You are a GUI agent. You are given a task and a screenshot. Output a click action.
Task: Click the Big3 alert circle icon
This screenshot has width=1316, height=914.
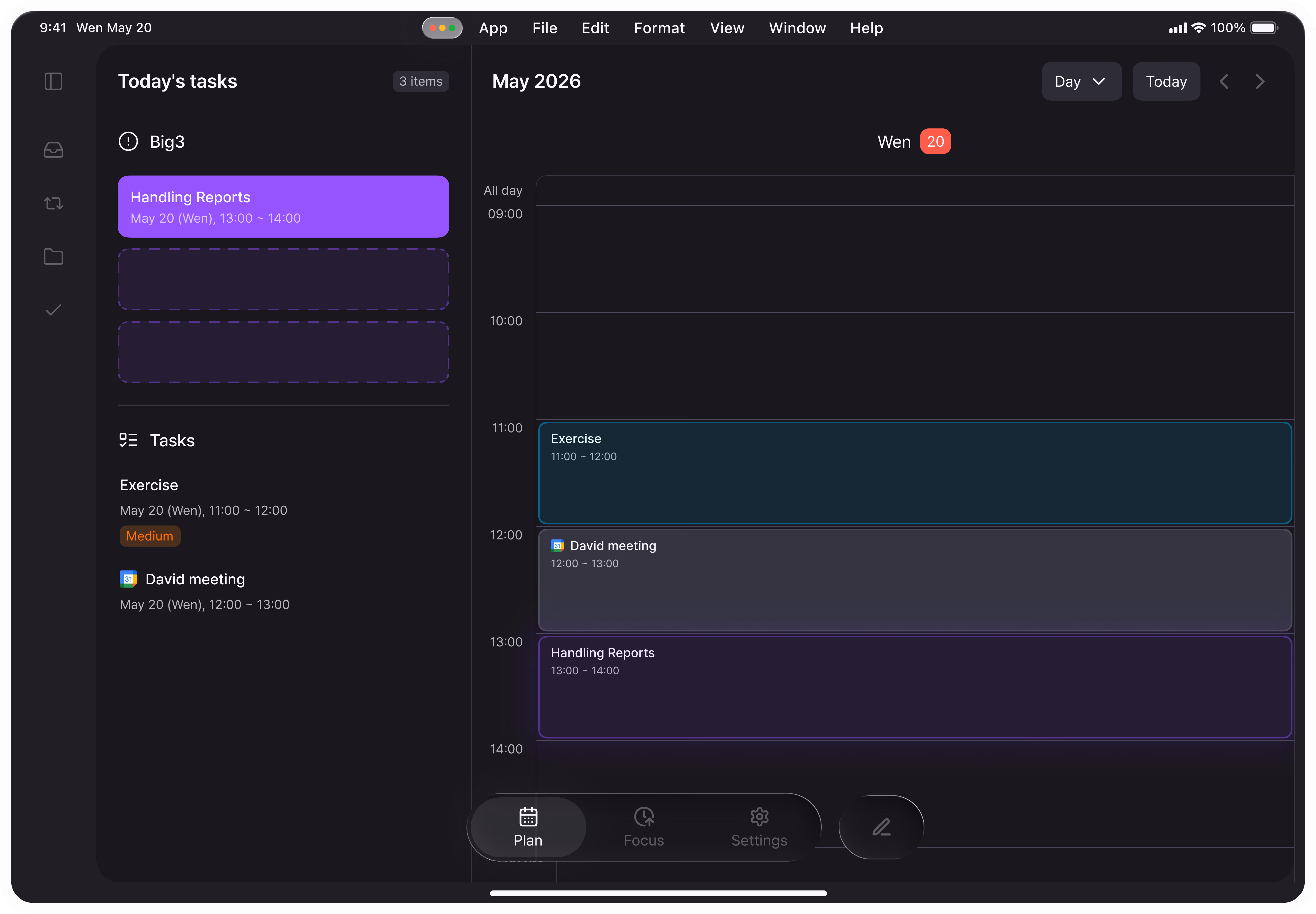[x=128, y=142]
